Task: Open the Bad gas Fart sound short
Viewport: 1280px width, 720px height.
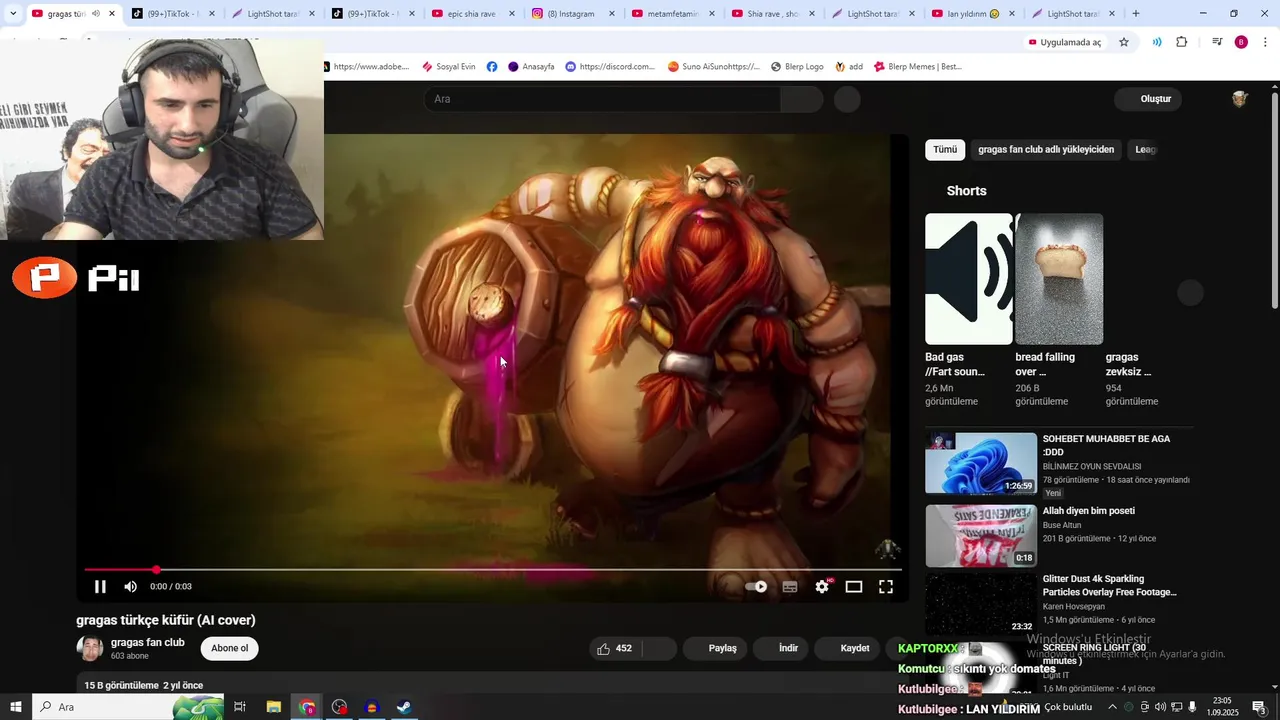Action: pos(968,279)
